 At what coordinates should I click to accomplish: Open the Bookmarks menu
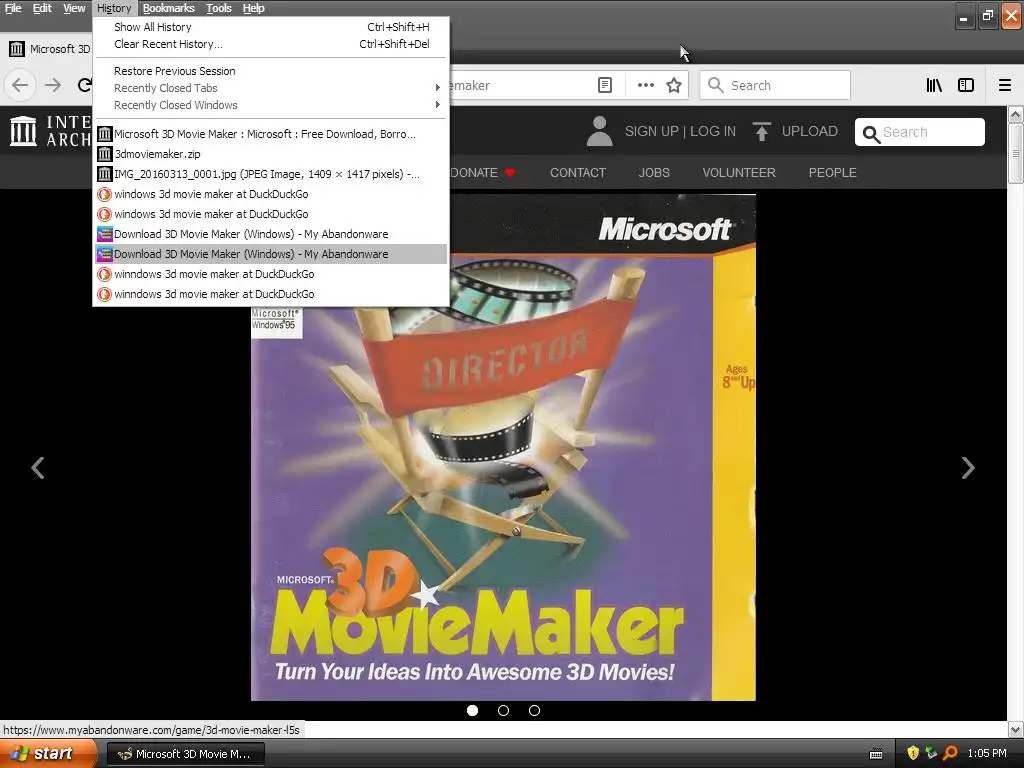(168, 8)
